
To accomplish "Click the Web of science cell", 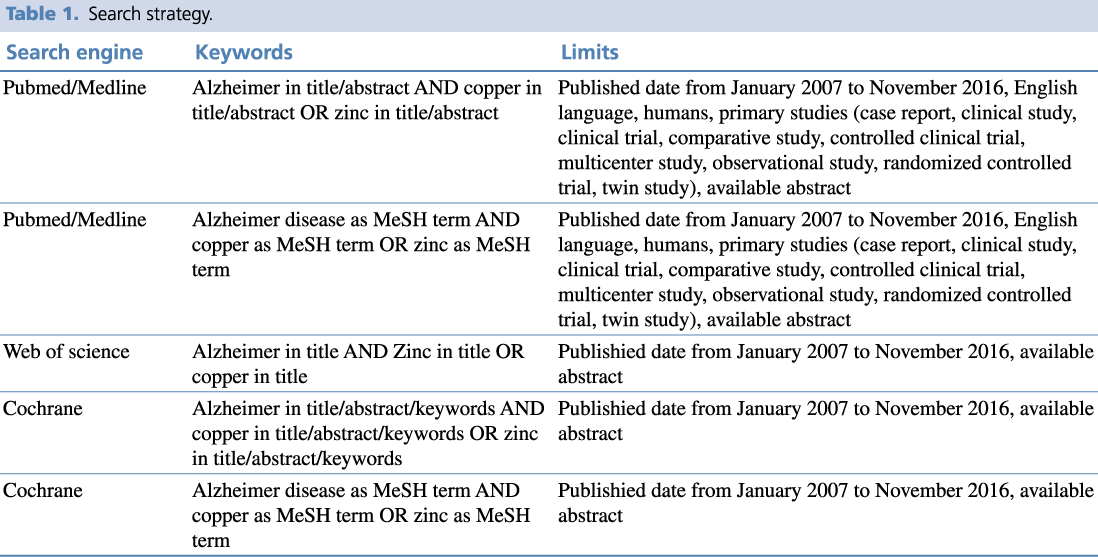I will (x=67, y=352).
